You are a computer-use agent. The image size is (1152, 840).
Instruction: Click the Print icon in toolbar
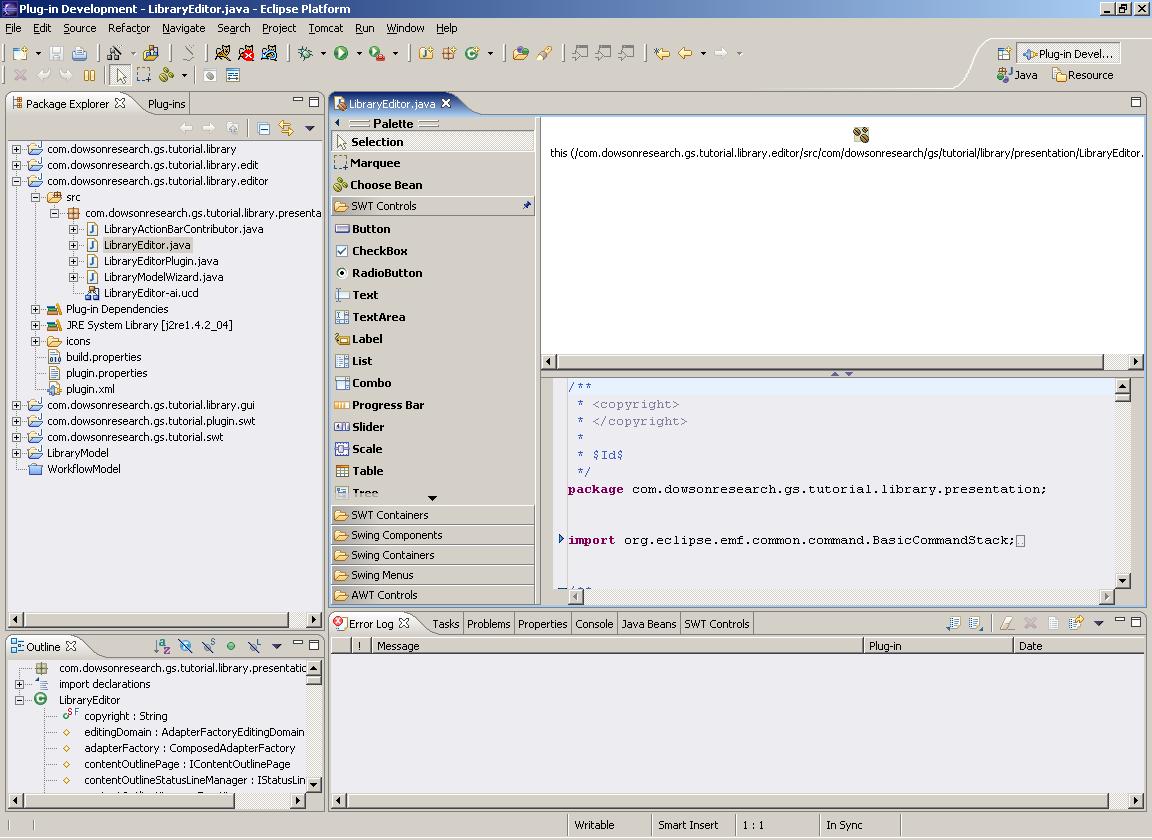(80, 53)
